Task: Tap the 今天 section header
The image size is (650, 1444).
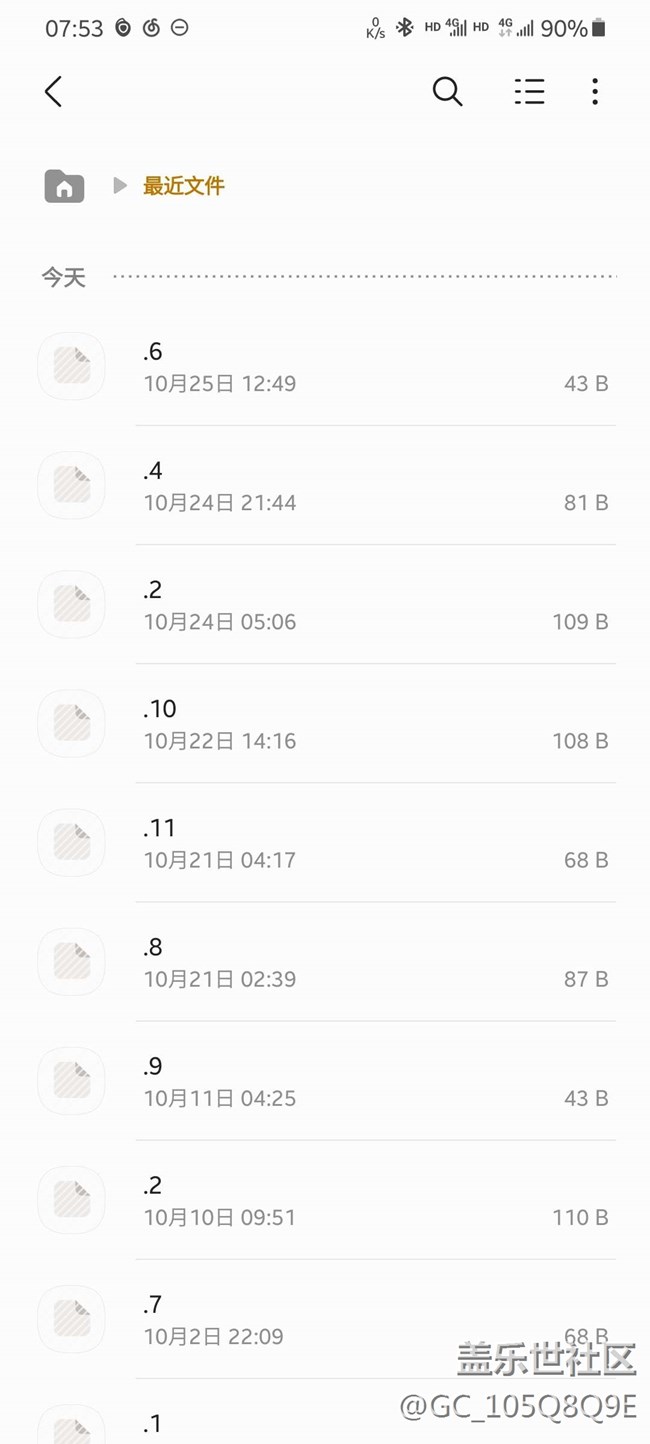Action: [63, 277]
